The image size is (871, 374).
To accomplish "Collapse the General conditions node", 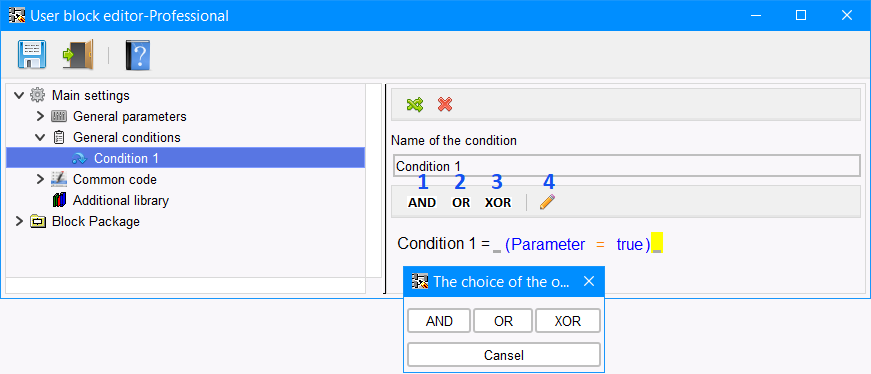I will 40,137.
